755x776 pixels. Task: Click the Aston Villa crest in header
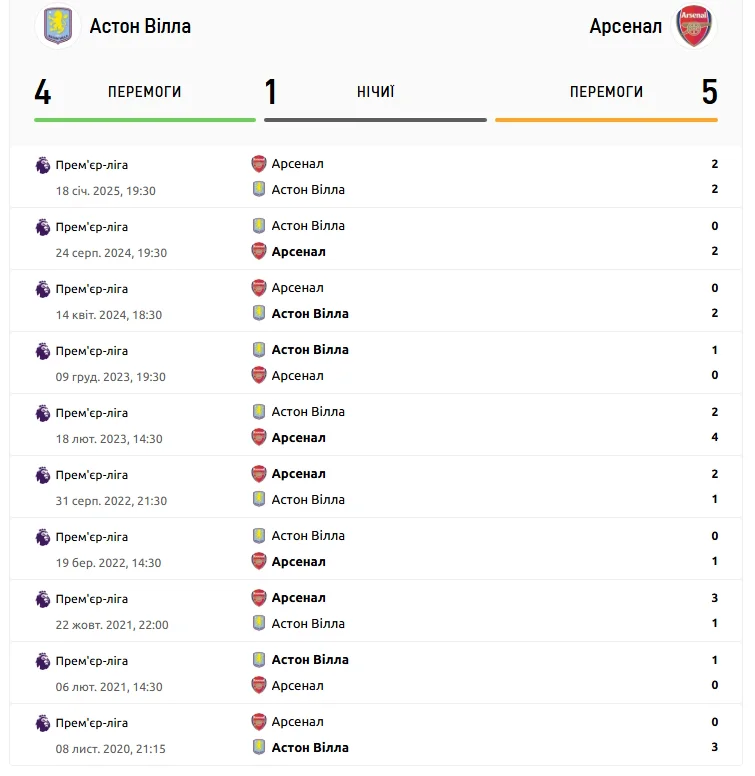pyautogui.click(x=58, y=26)
